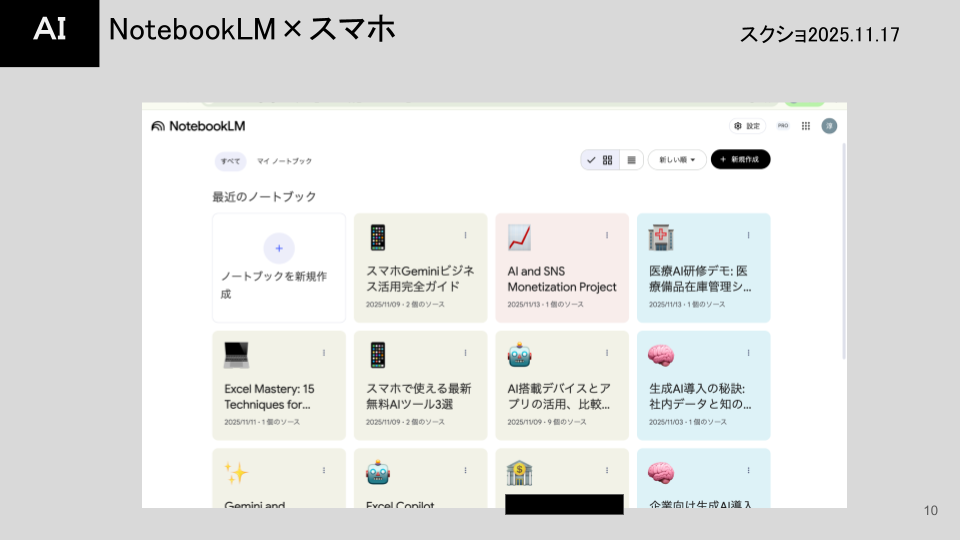Expand the sort order dropdown

[x=677, y=160]
